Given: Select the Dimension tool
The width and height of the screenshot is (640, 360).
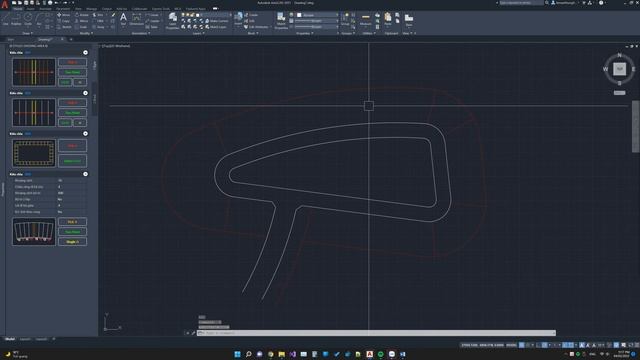Looking at the screenshot, I should point(136,19).
